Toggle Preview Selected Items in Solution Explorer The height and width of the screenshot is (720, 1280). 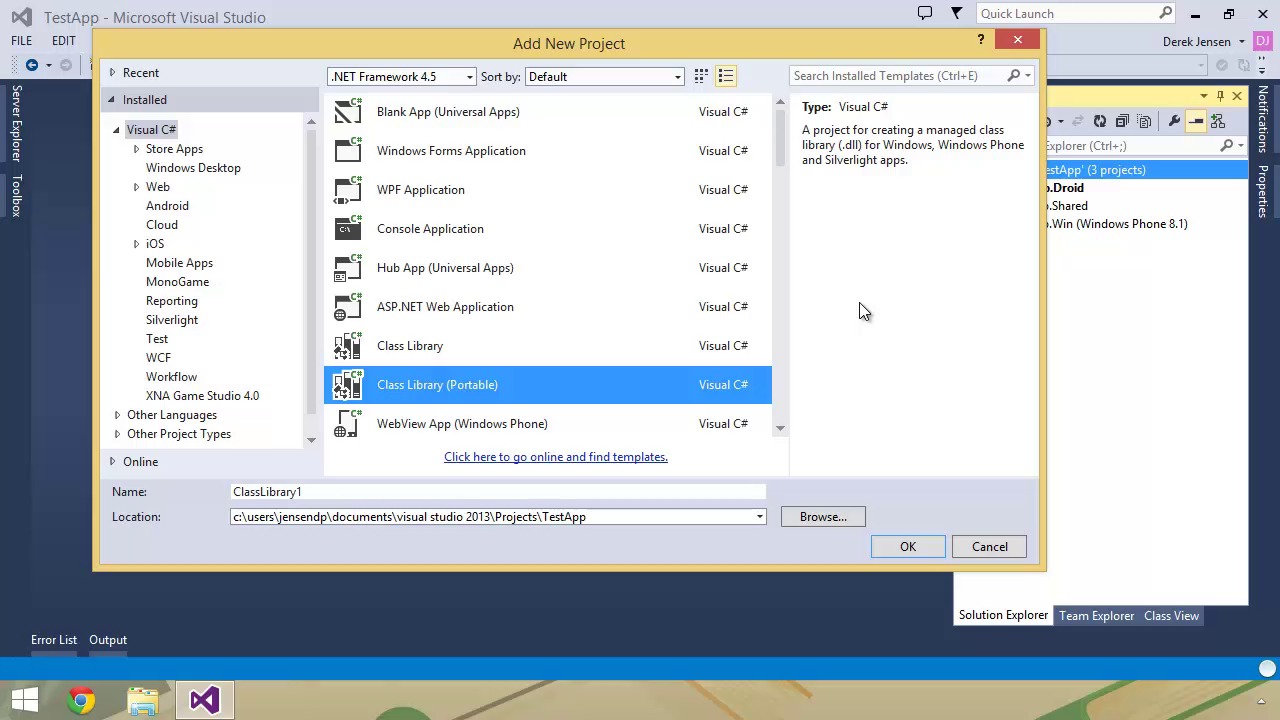click(1196, 121)
